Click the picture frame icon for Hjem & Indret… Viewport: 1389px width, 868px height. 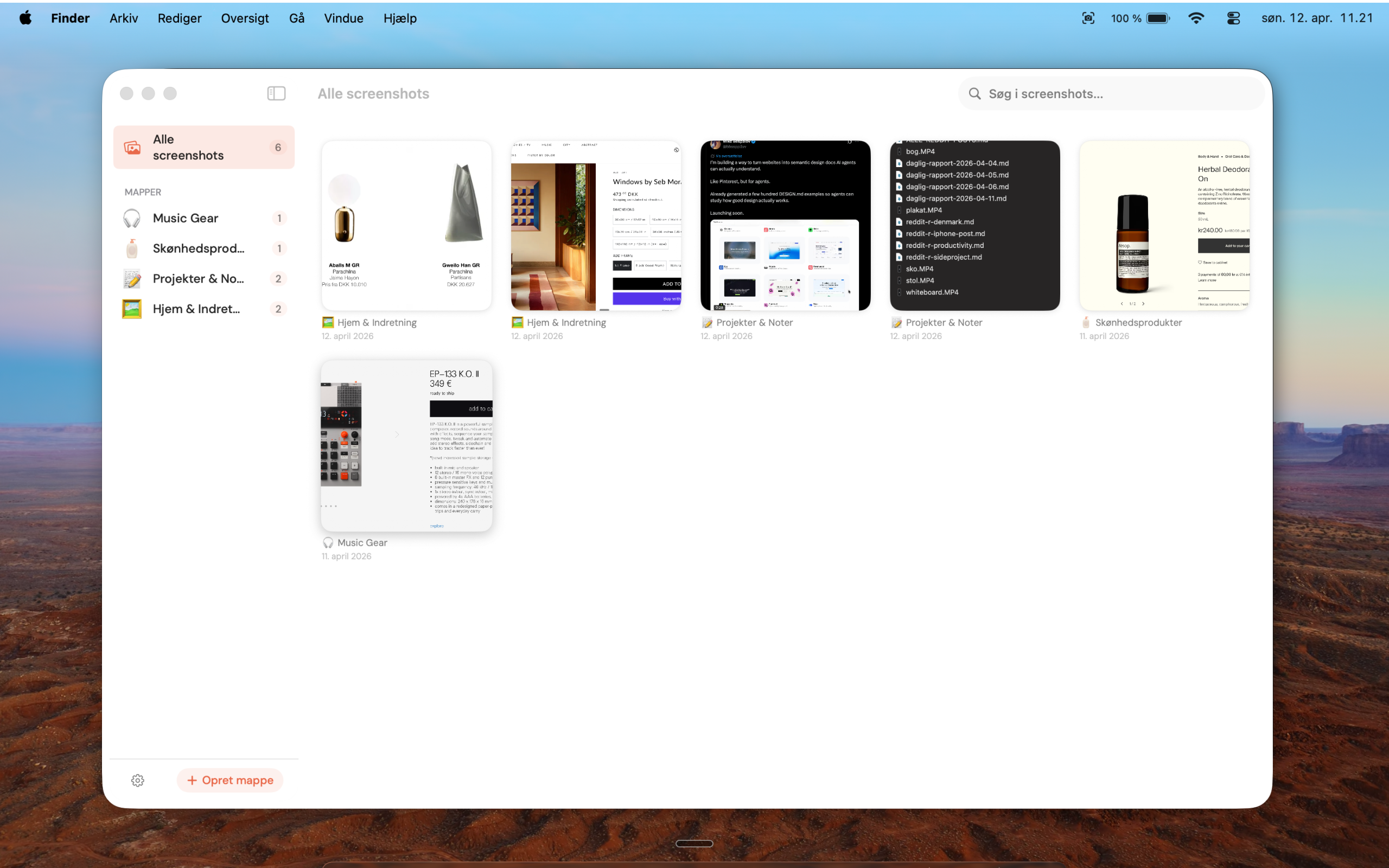pyautogui.click(x=131, y=309)
